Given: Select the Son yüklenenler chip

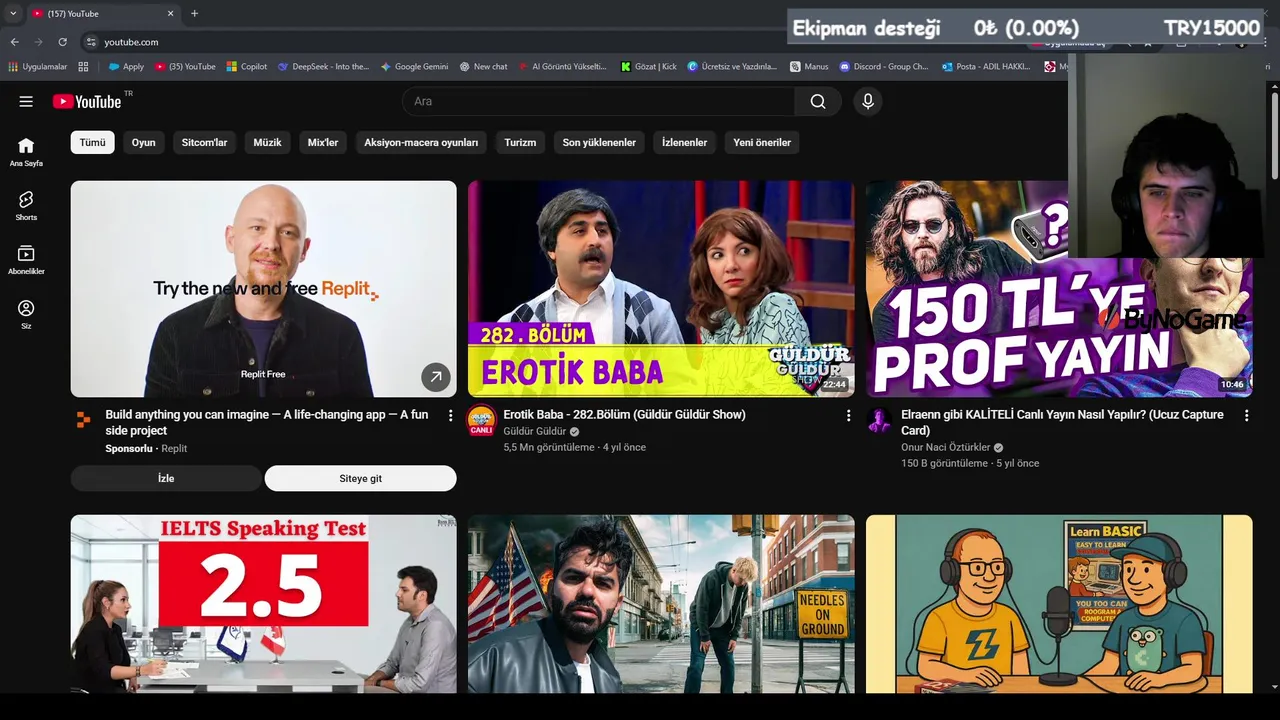Looking at the screenshot, I should tap(599, 142).
